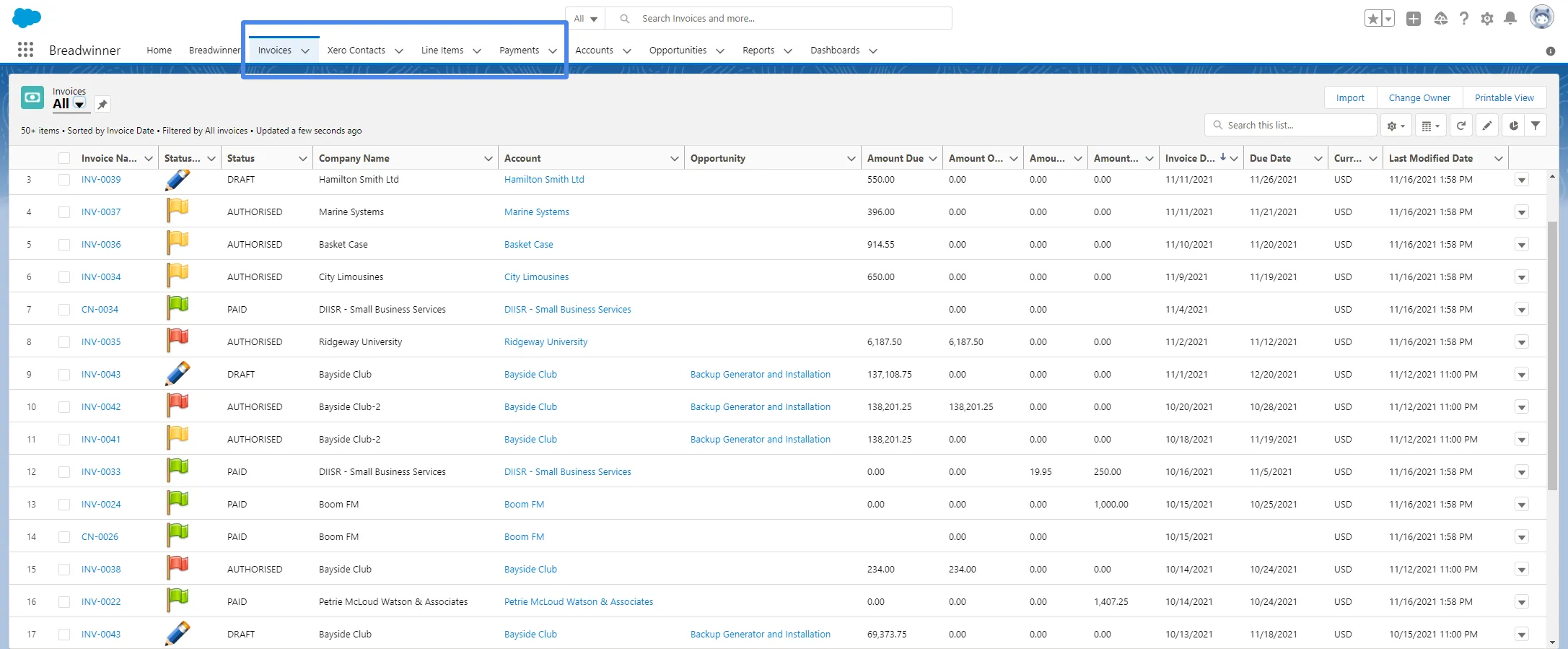The image size is (1568, 649).
Task: Open the Company Name column menu
Action: coord(489,158)
